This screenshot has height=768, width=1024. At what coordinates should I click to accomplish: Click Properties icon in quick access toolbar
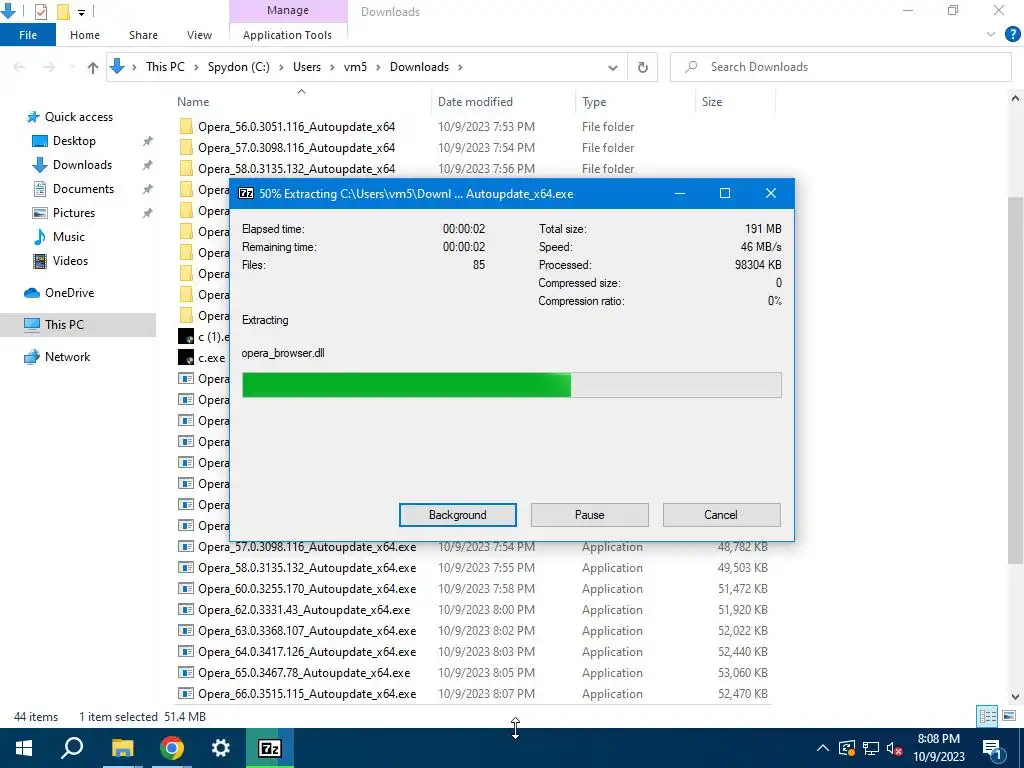coord(40,11)
